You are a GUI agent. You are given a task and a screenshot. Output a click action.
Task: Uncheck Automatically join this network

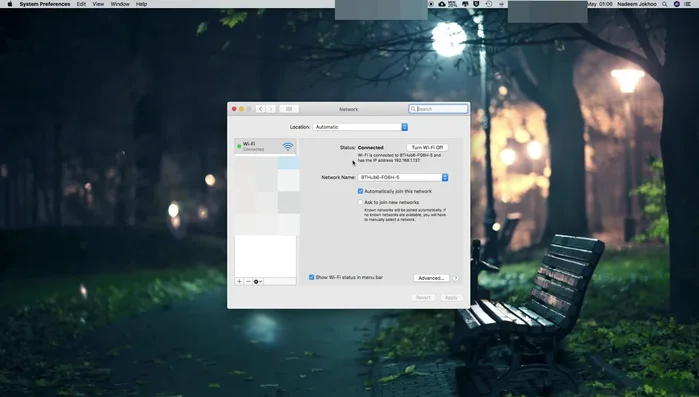click(x=360, y=191)
